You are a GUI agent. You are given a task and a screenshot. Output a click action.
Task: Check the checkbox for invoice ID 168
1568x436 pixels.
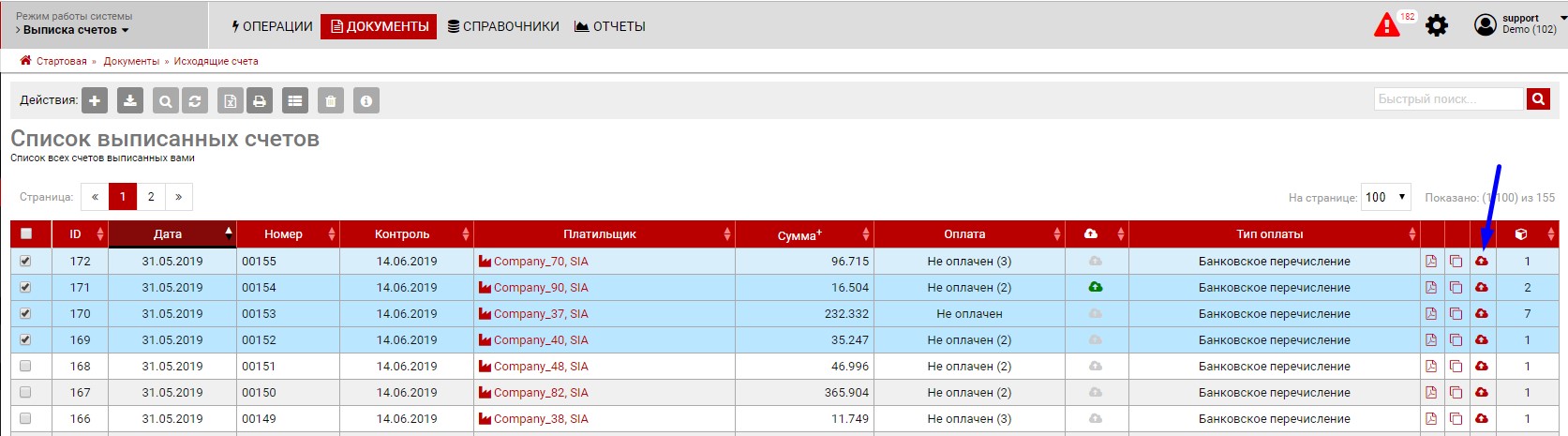[x=25, y=367]
